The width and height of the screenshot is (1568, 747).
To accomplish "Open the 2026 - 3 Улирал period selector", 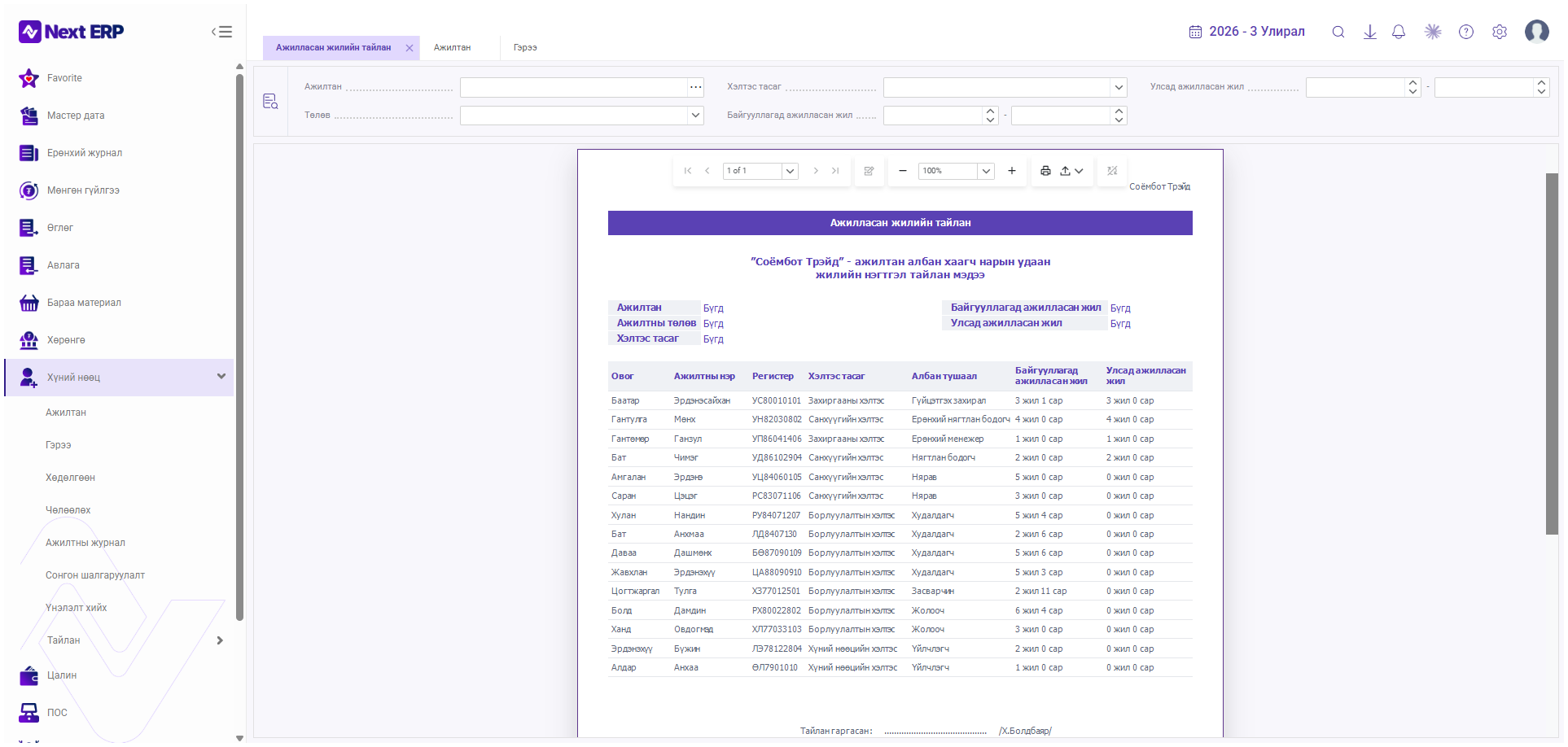I will 1246,32.
